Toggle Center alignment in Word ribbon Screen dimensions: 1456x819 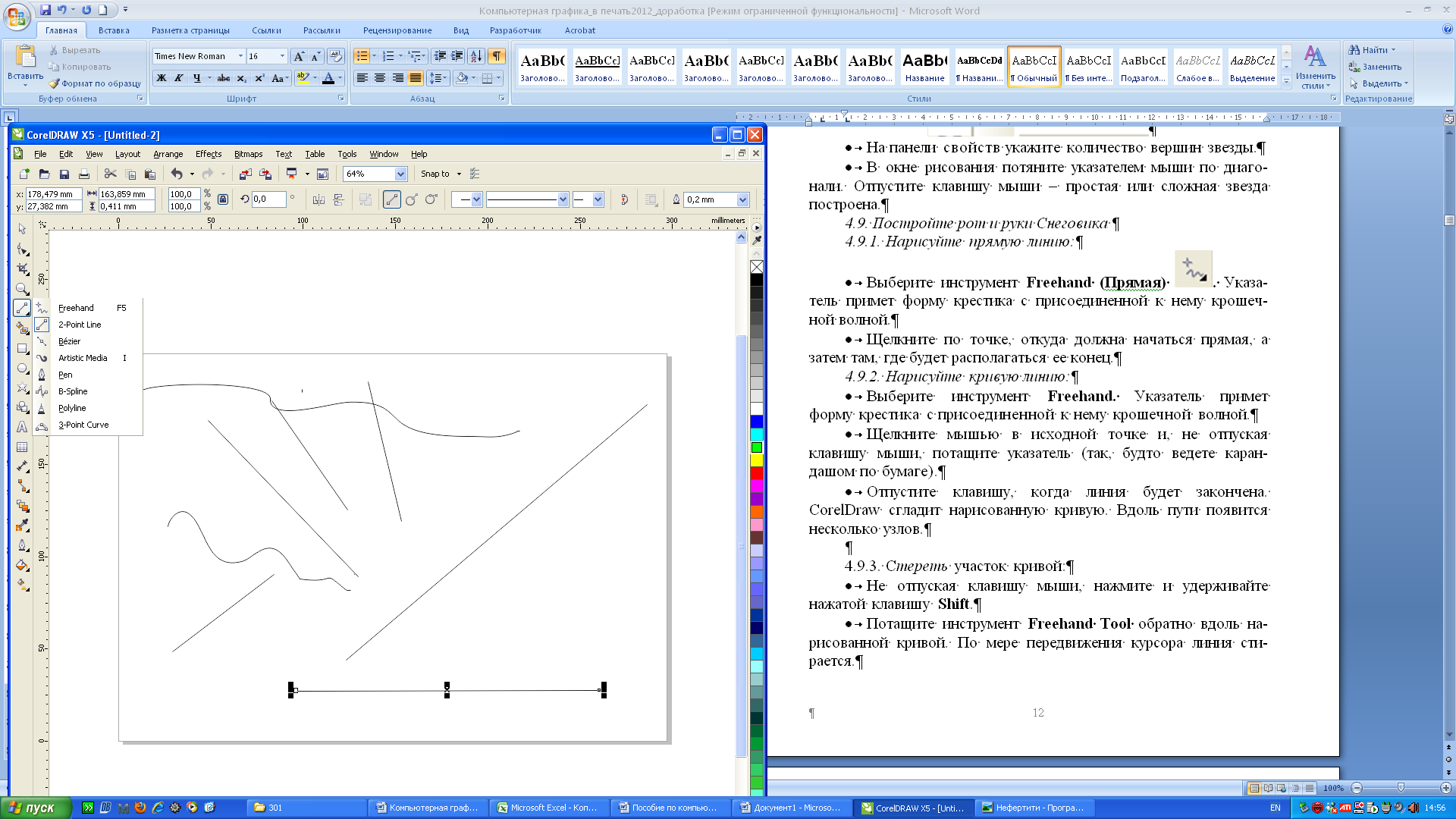click(x=380, y=78)
